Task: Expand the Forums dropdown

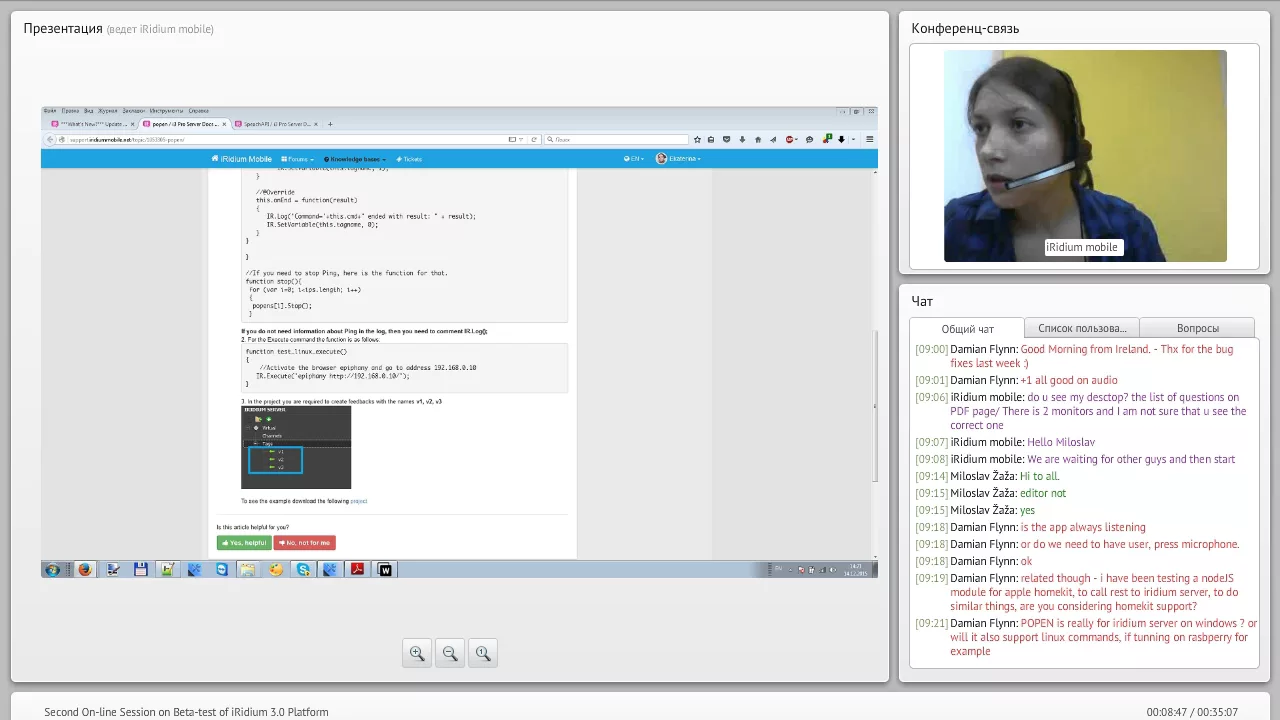Action: 298,159
